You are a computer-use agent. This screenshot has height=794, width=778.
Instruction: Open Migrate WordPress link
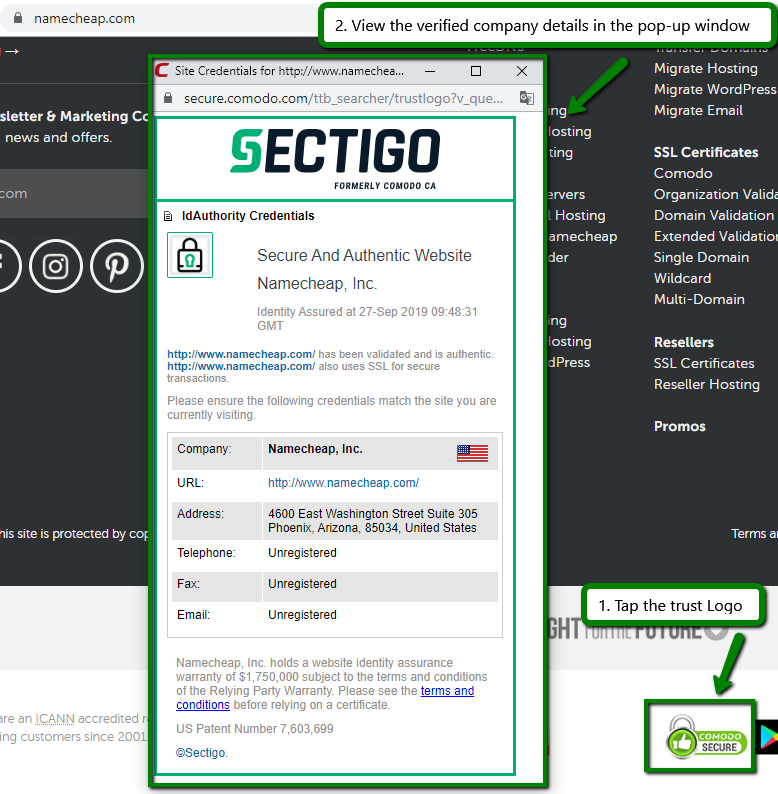click(715, 89)
